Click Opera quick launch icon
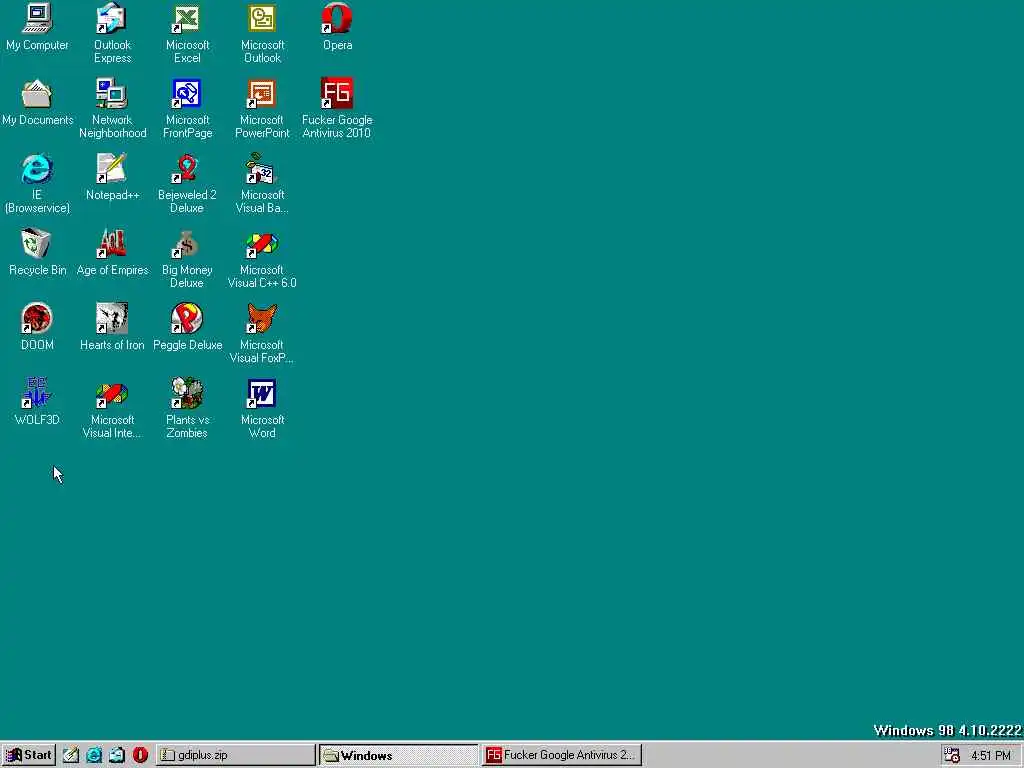Image resolution: width=1024 pixels, height=768 pixels. pyautogui.click(x=140, y=755)
